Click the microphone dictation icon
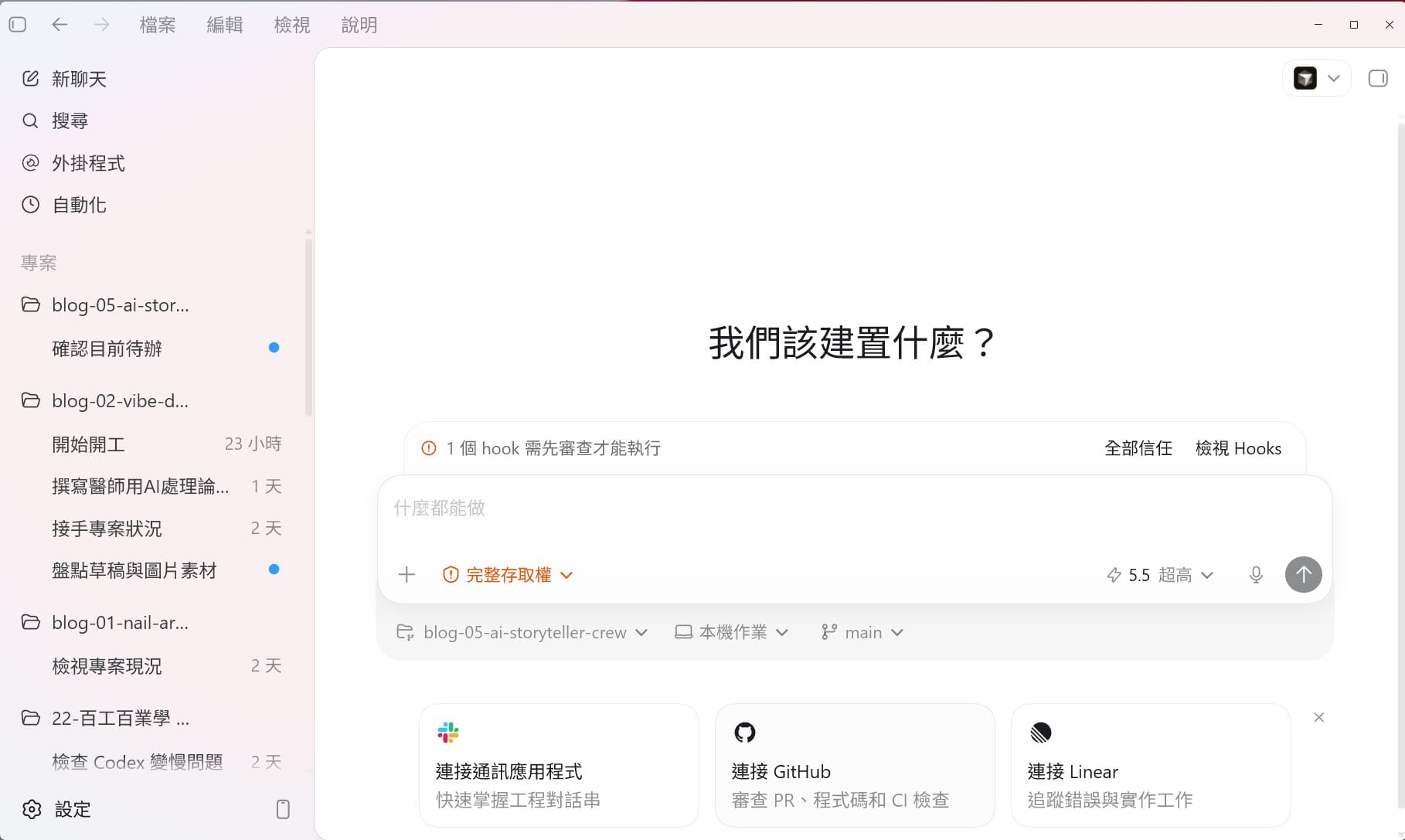 pos(1257,575)
